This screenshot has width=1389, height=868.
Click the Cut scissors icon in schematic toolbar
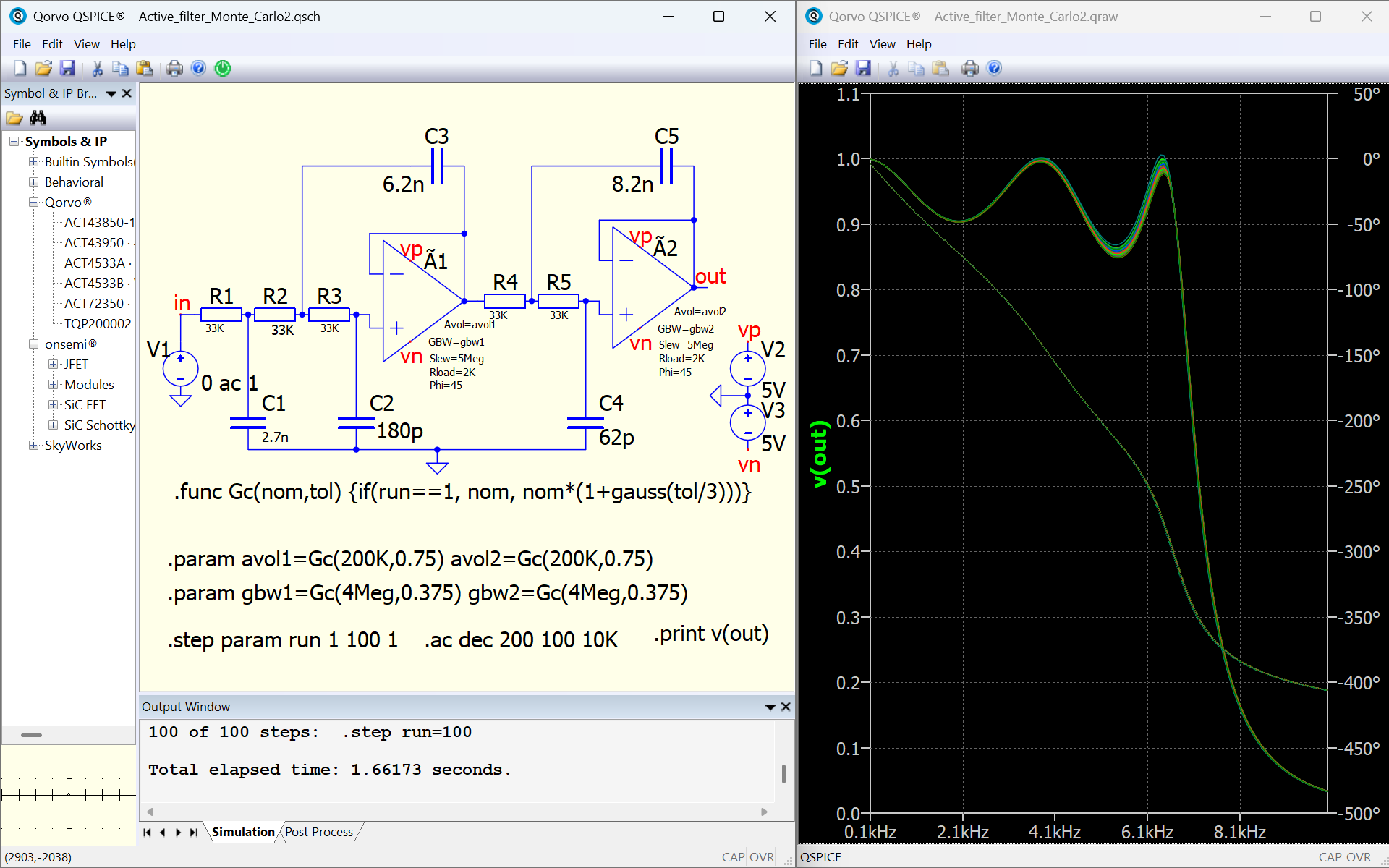tap(97, 68)
